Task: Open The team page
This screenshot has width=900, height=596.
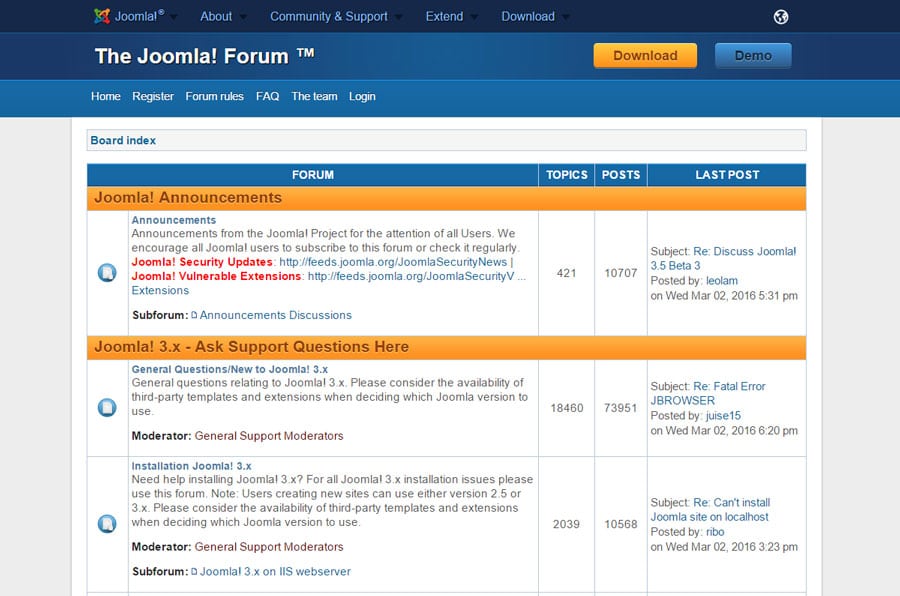Action: 315,96
